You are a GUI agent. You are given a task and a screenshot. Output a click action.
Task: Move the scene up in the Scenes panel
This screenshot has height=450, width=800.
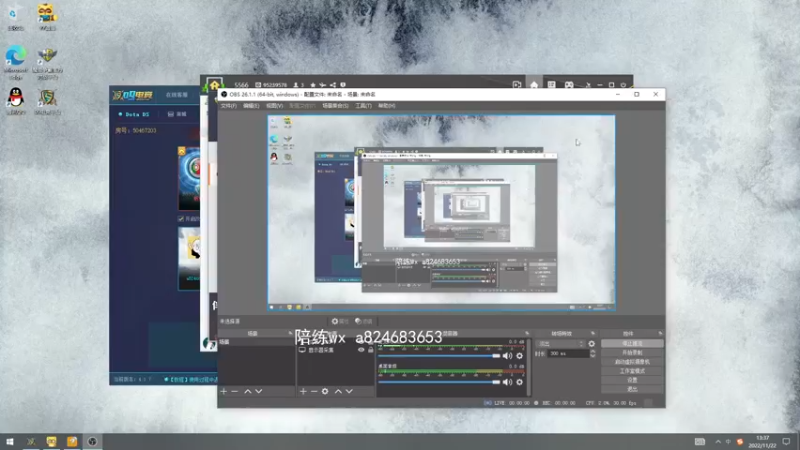click(x=247, y=391)
